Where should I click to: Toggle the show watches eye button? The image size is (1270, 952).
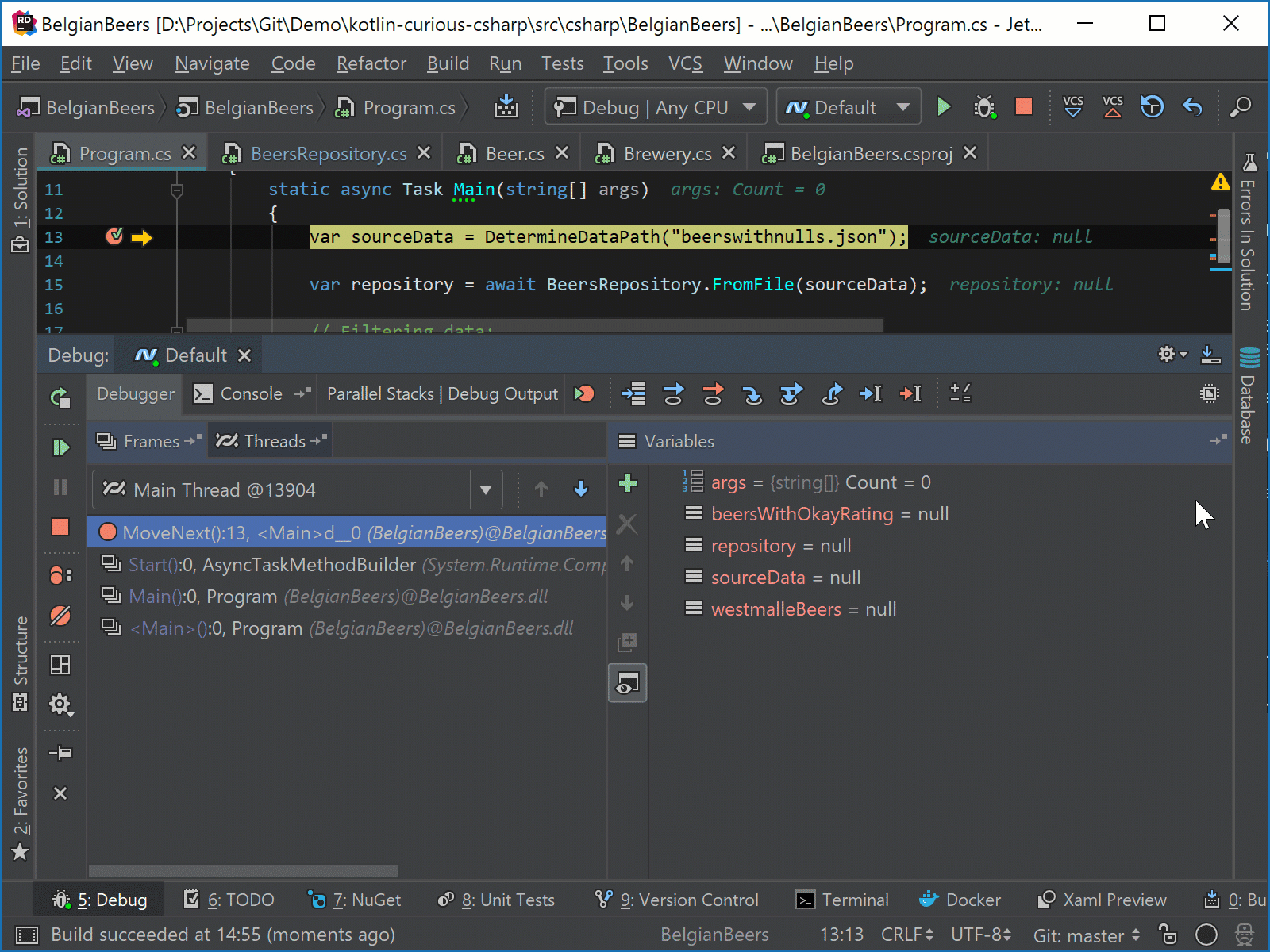627,683
